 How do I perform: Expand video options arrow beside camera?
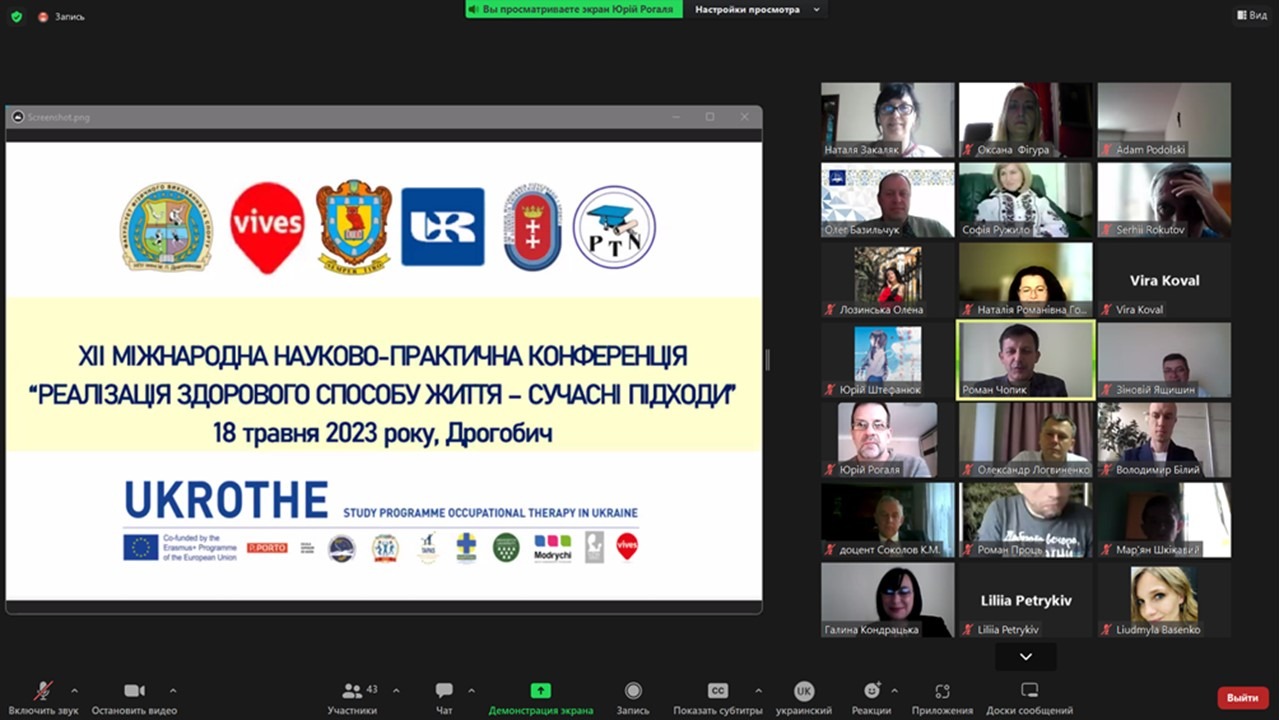pos(173,690)
